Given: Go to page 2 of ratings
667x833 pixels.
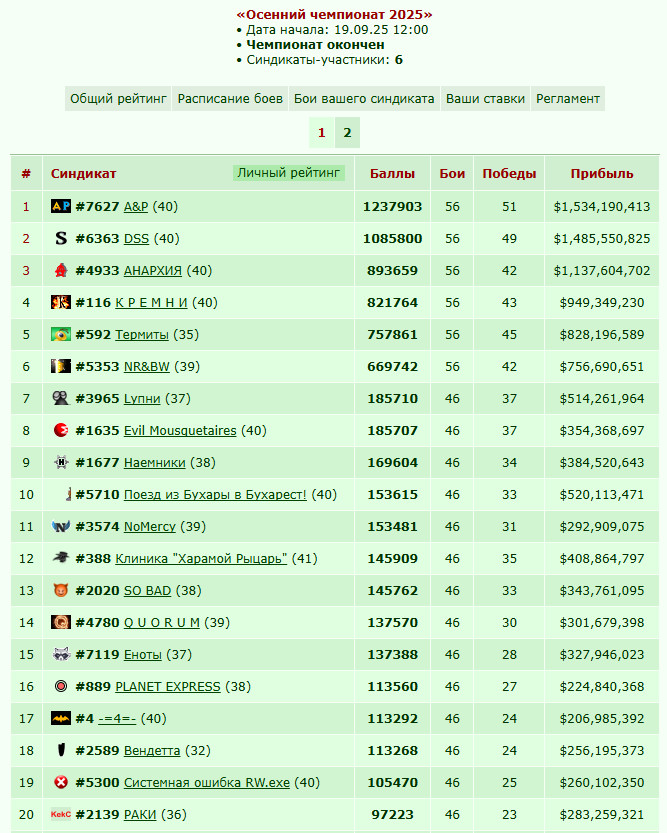Looking at the screenshot, I should tap(347, 133).
